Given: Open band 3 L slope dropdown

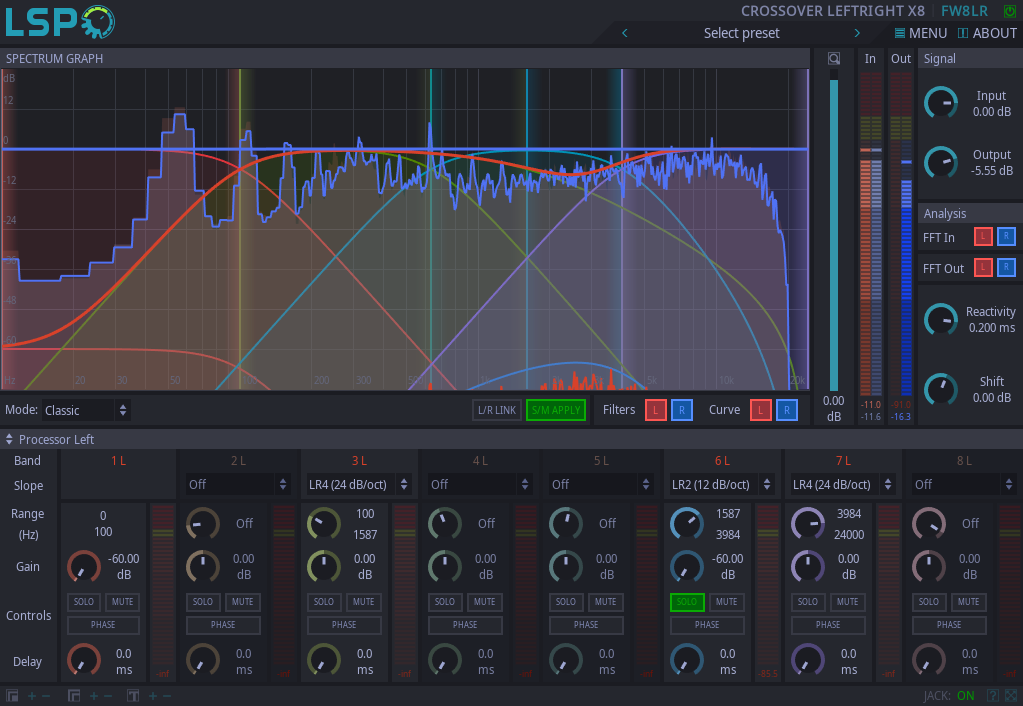Looking at the screenshot, I should (x=358, y=484).
